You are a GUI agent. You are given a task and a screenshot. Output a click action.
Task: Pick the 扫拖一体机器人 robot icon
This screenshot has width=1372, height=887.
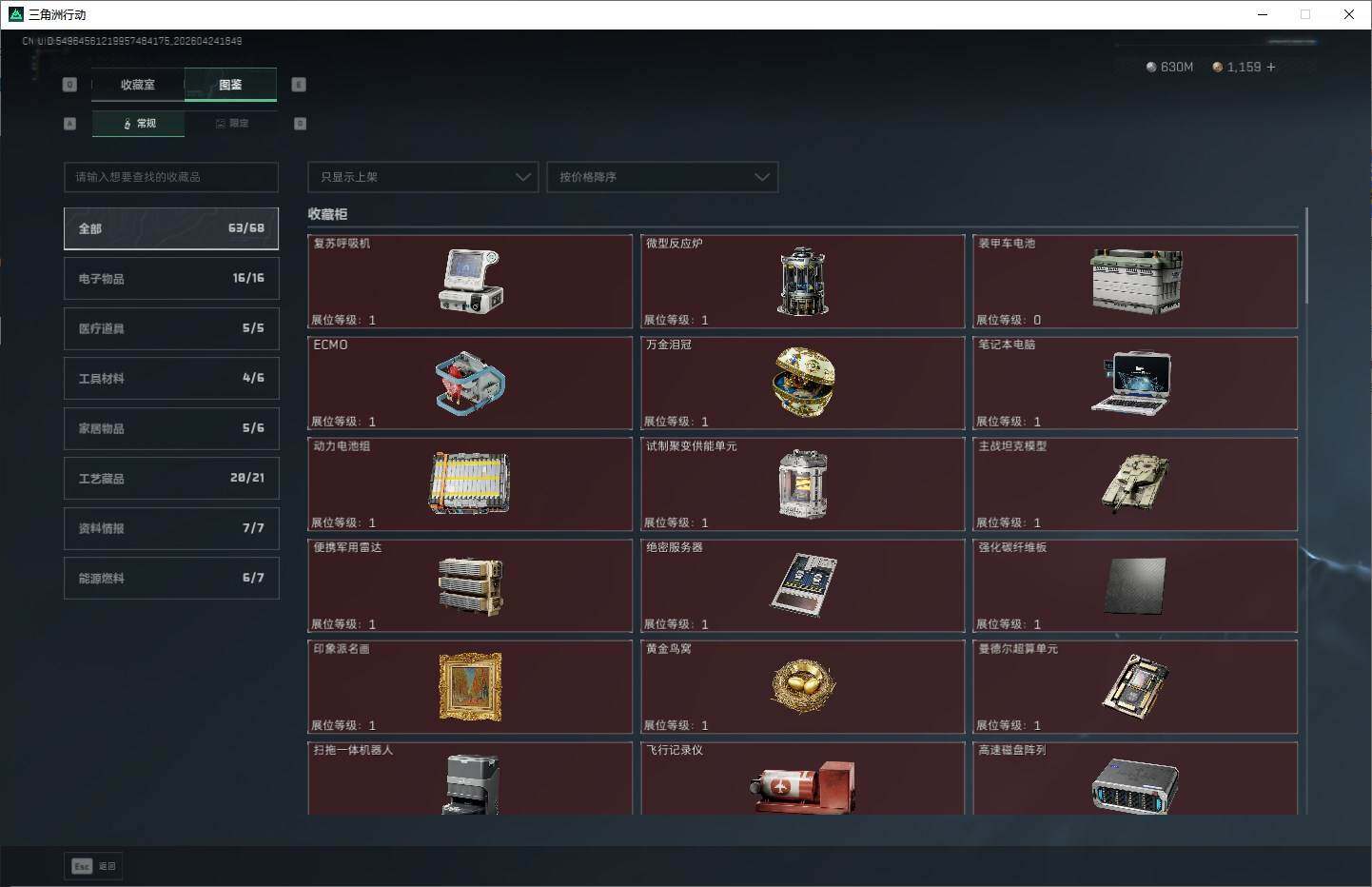(x=470, y=784)
